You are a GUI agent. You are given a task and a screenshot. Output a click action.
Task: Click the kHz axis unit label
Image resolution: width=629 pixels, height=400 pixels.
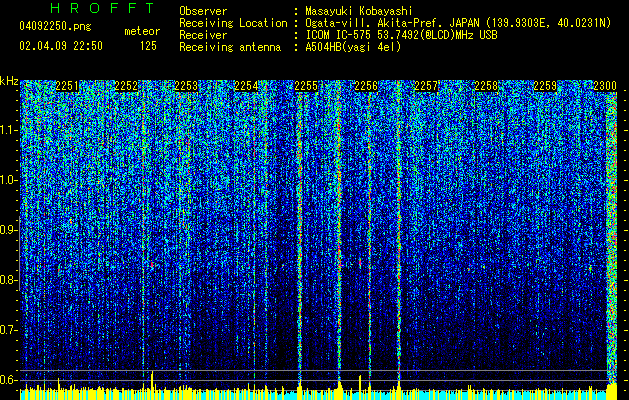pos(9,81)
